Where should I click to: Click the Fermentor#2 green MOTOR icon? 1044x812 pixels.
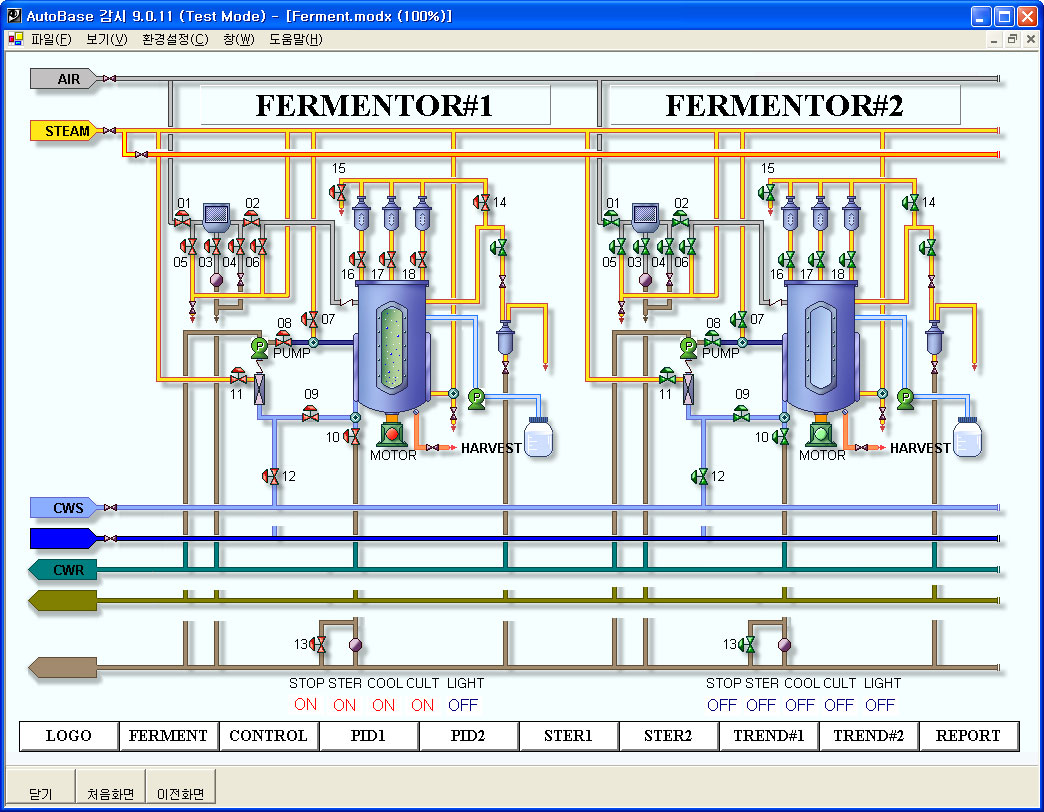[821, 433]
